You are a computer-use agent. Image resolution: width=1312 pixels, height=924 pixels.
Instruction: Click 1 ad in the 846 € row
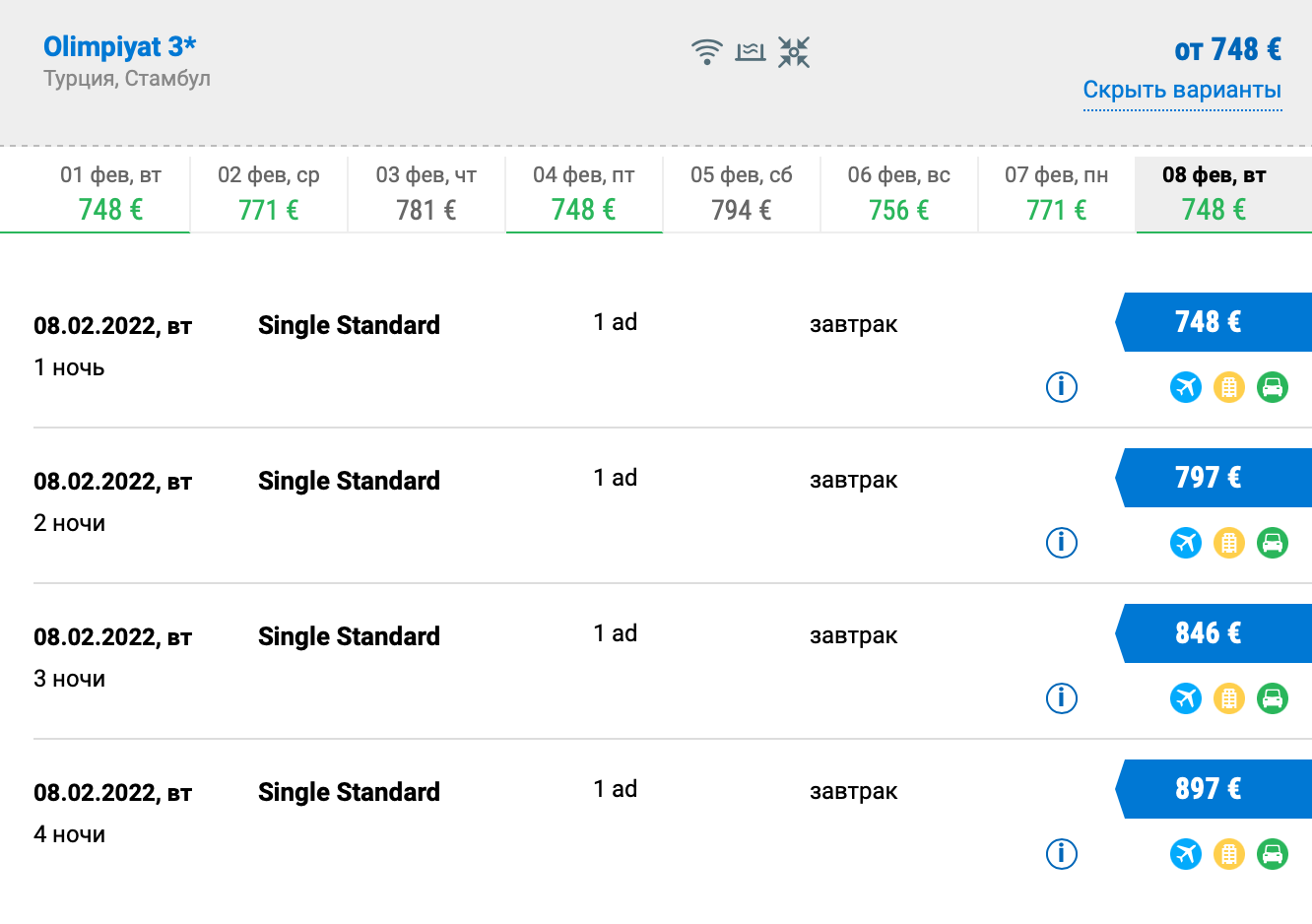point(616,633)
